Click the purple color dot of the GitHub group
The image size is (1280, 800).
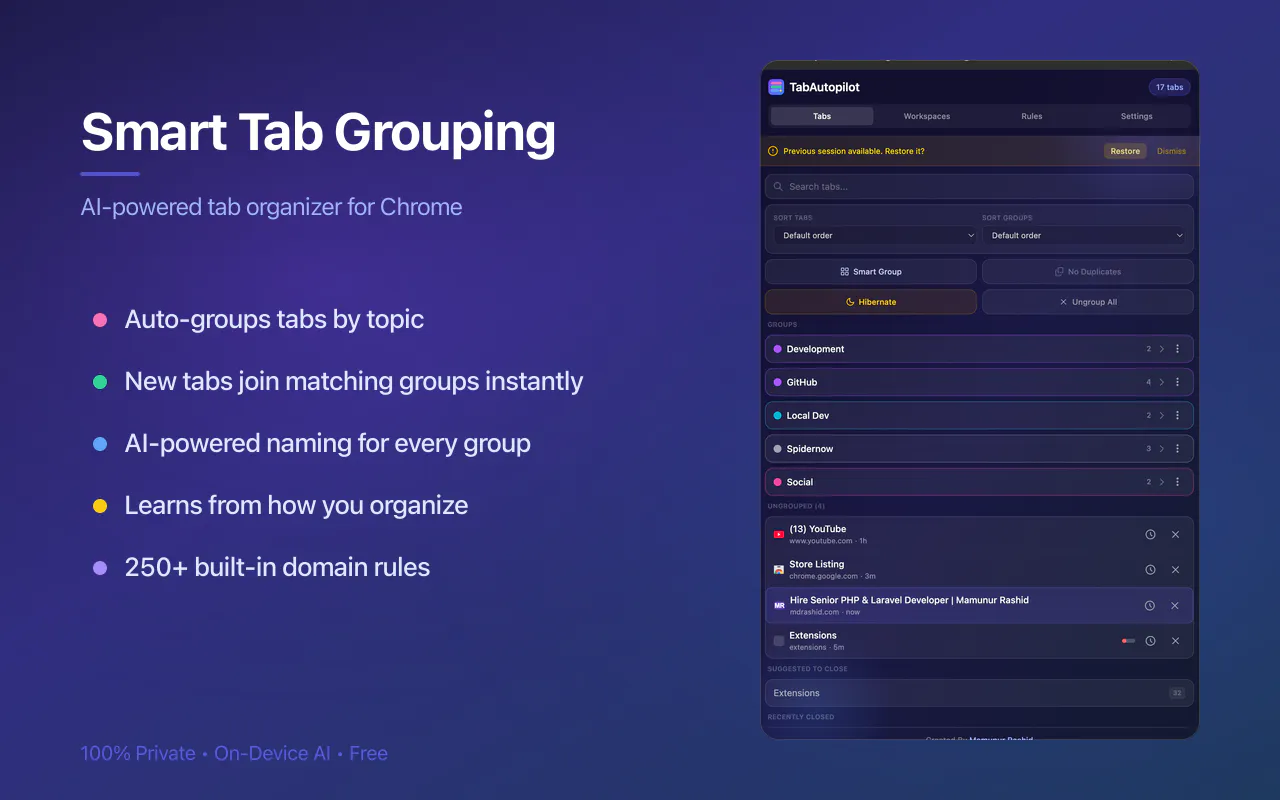point(777,382)
